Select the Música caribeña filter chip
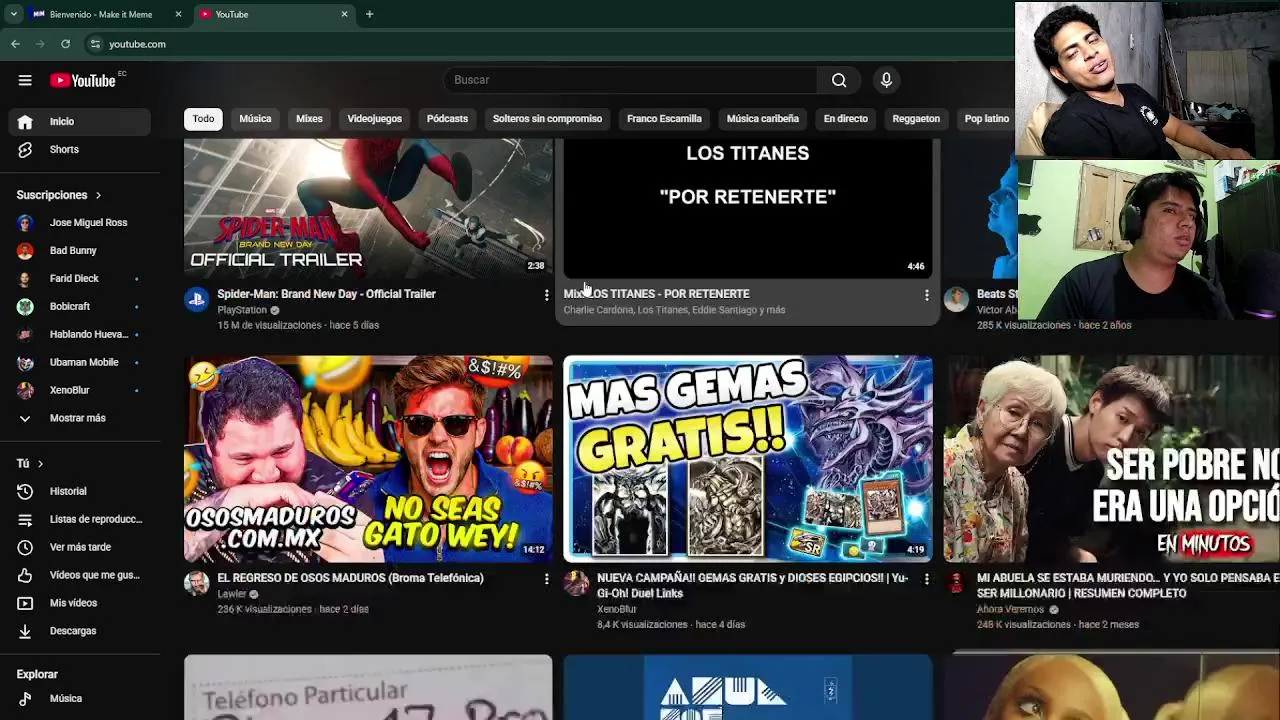Viewport: 1280px width, 720px height. tap(762, 119)
